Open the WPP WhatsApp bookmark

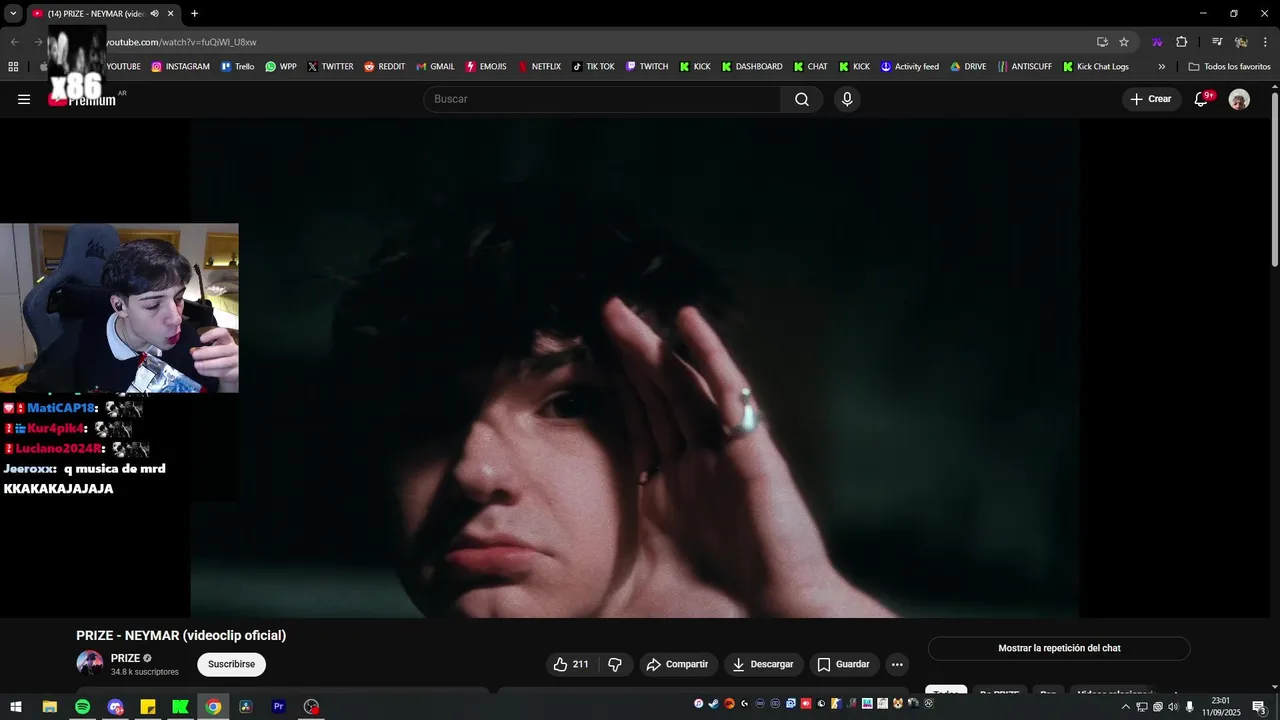pos(281,67)
